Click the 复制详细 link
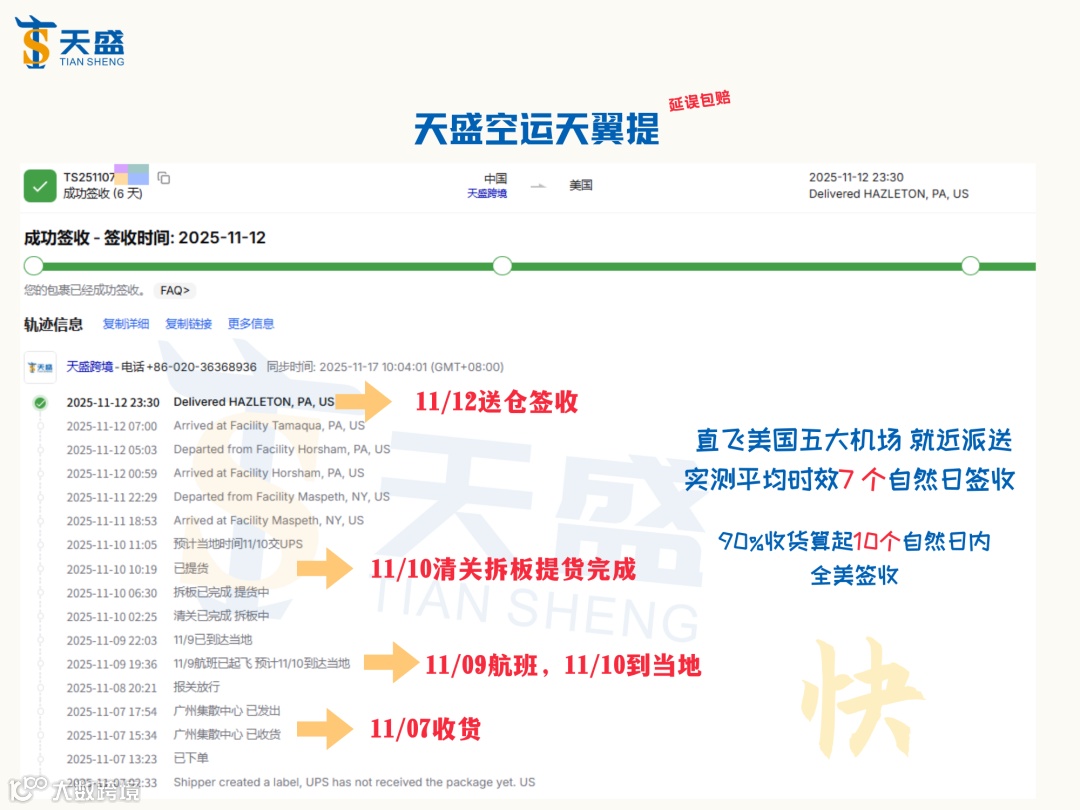1080x810 pixels. [x=126, y=324]
